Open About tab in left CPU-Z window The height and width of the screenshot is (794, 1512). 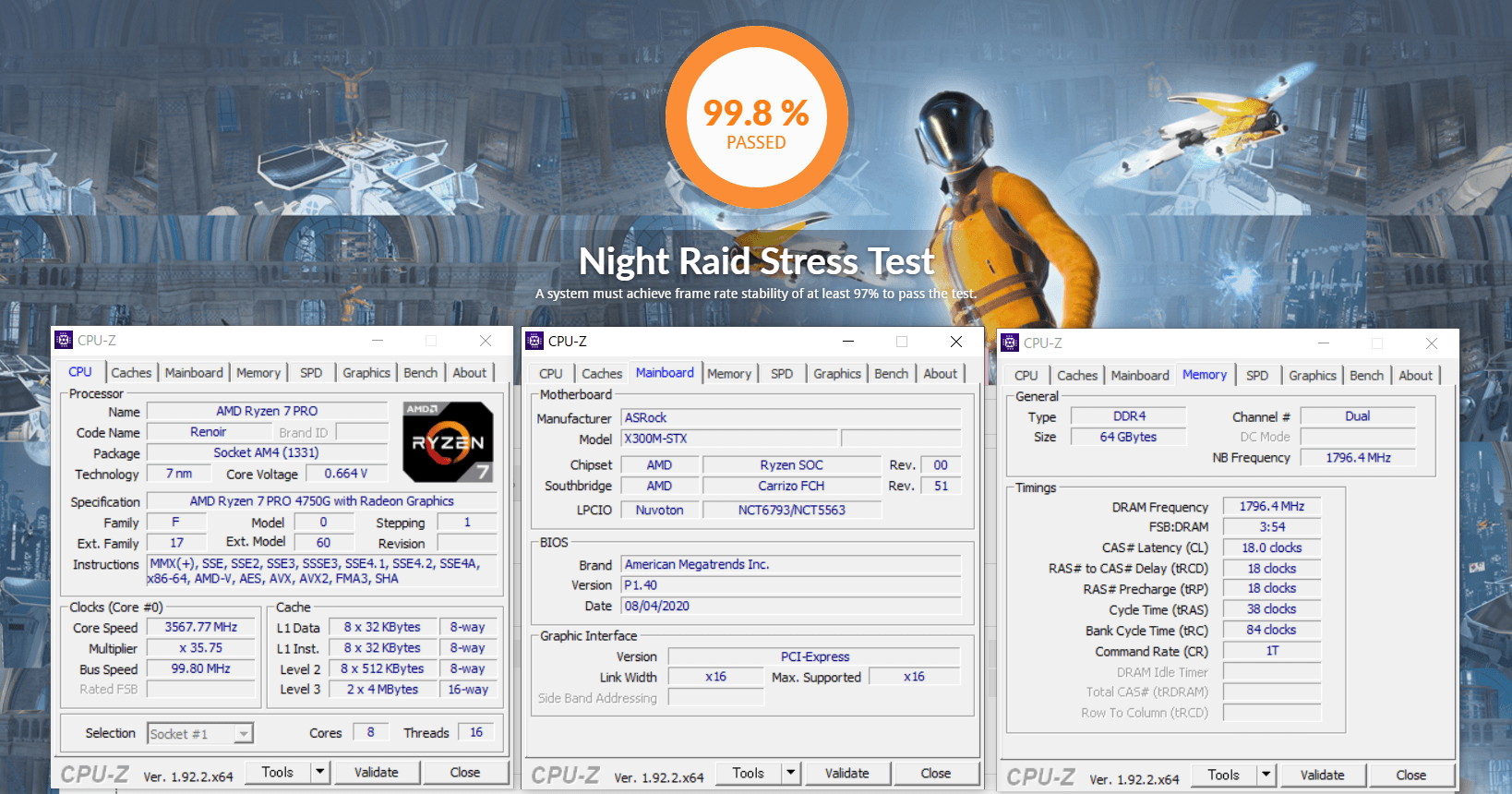tap(470, 372)
